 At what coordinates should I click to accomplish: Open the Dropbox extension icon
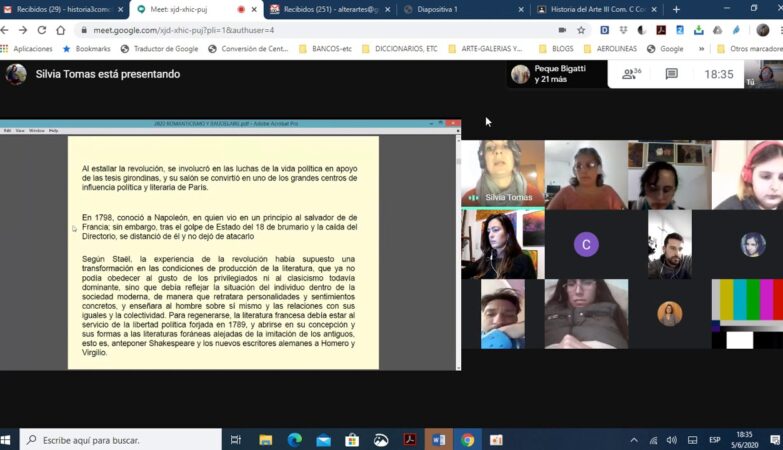click(623, 30)
